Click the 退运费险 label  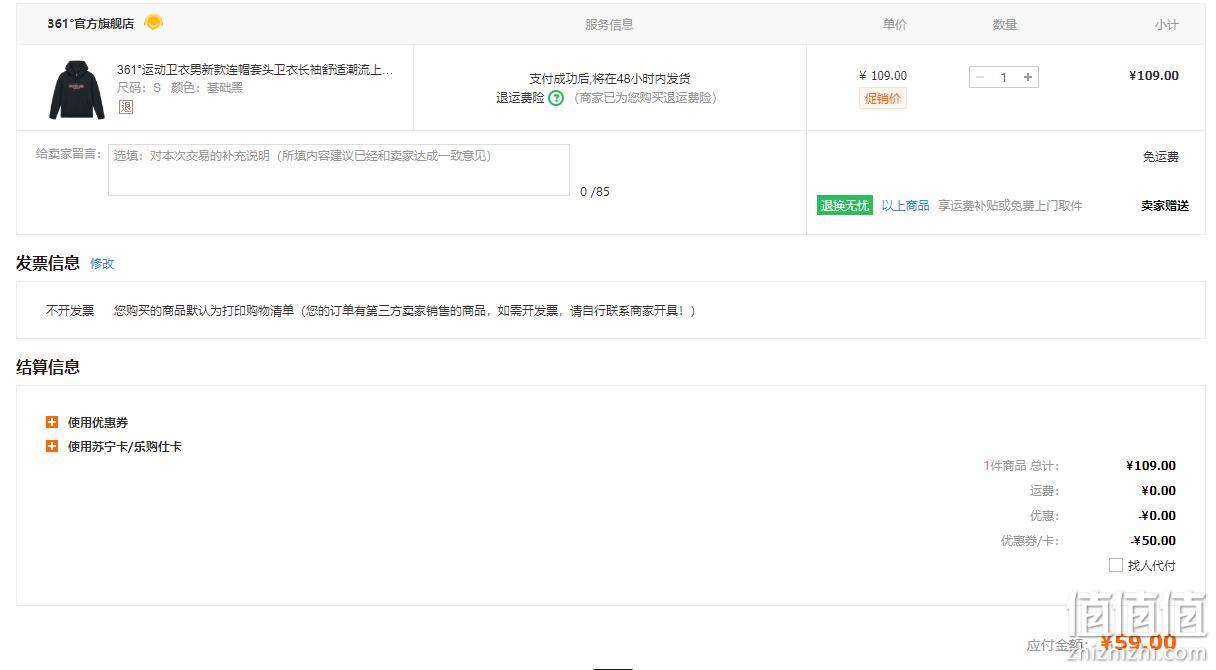pyautogui.click(x=520, y=98)
